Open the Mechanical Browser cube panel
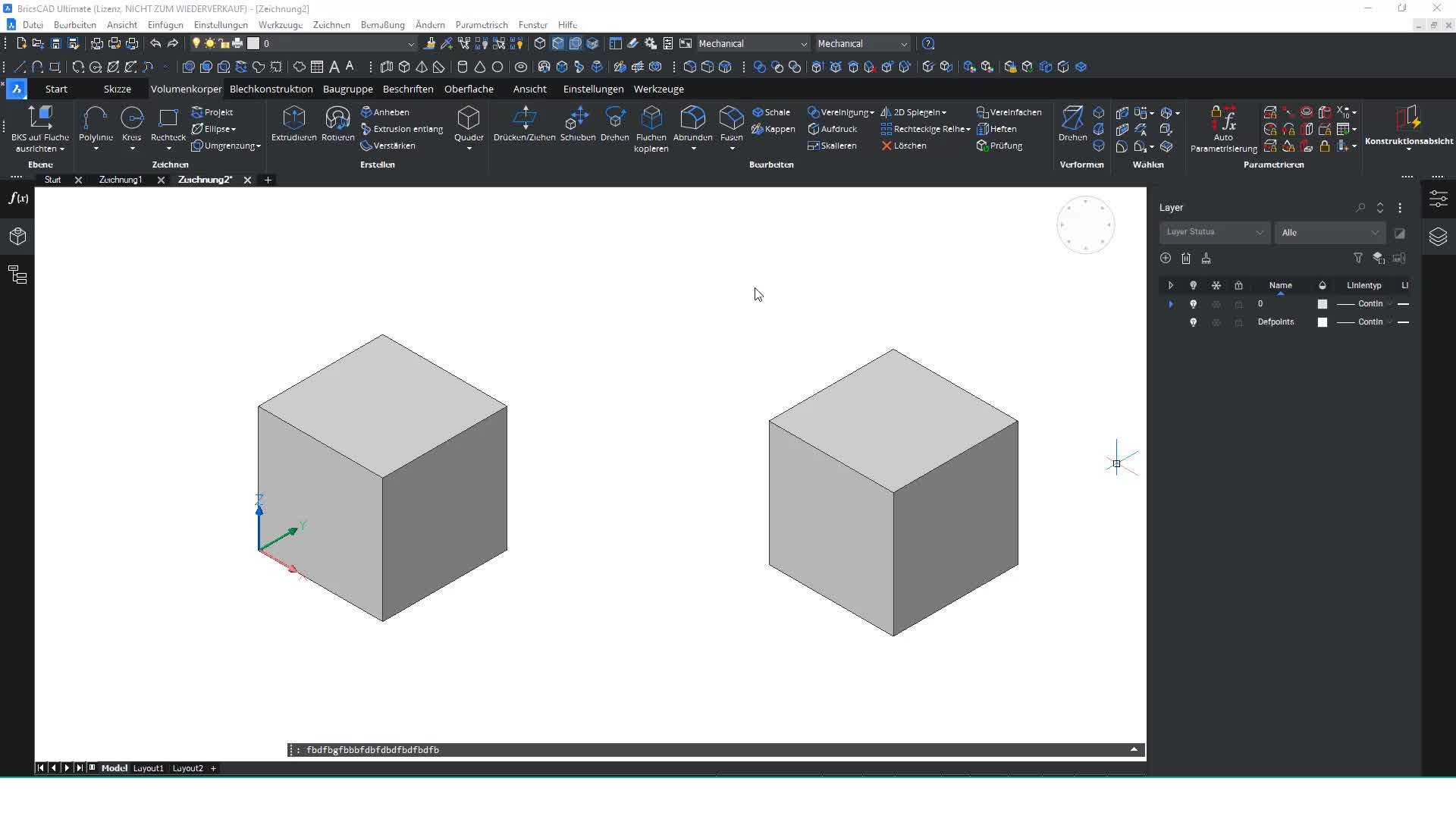Image resolution: width=1456 pixels, height=819 pixels. point(18,237)
